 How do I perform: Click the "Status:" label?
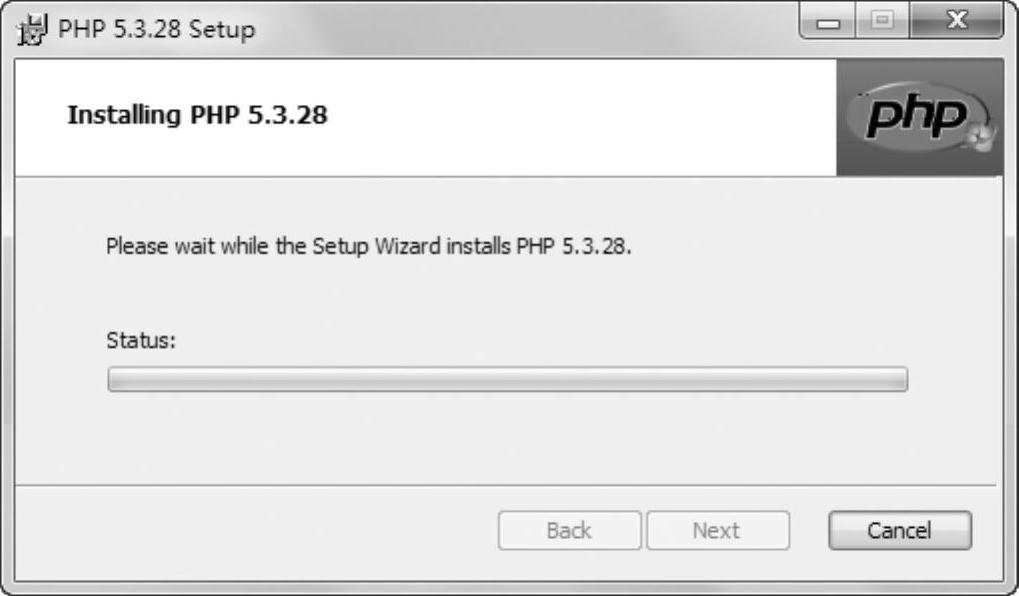point(141,340)
